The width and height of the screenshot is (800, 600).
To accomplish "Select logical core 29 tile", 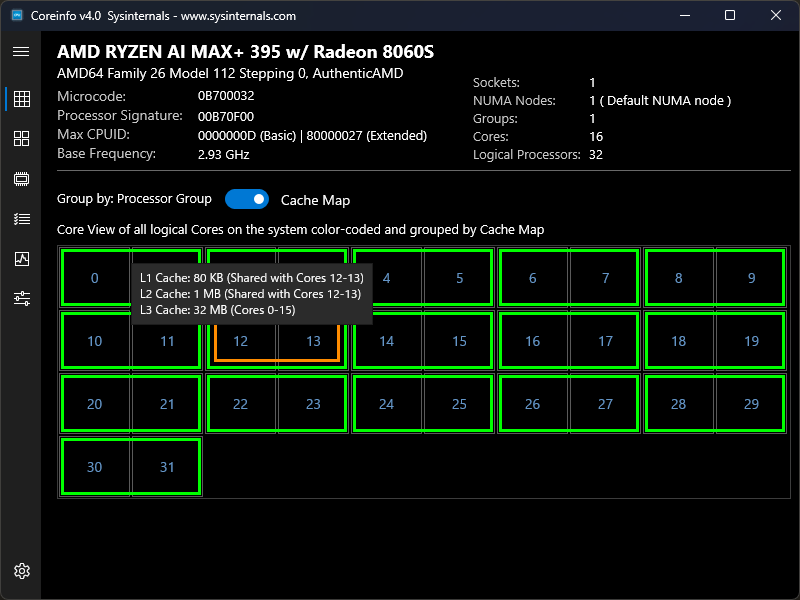I will pyautogui.click(x=751, y=404).
